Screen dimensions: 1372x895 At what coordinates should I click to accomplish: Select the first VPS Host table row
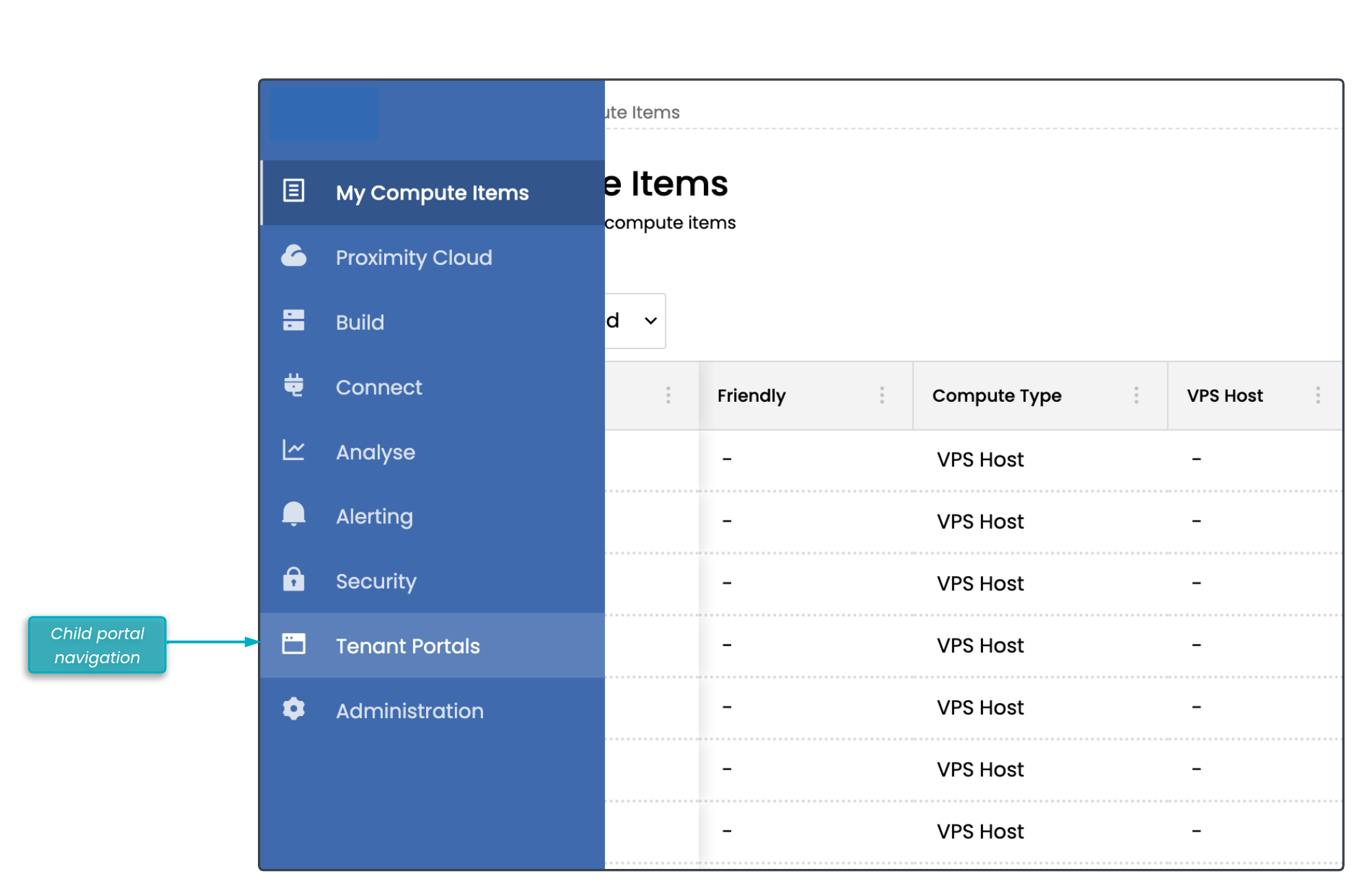[980, 460]
